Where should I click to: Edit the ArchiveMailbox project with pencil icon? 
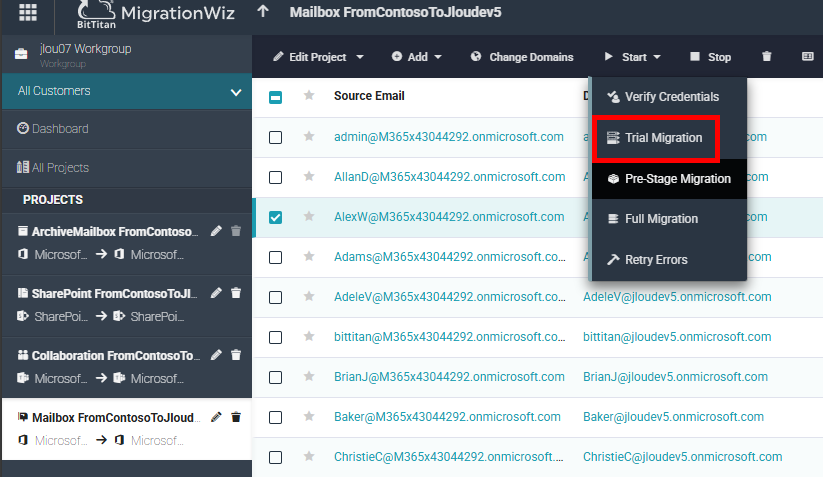216,231
